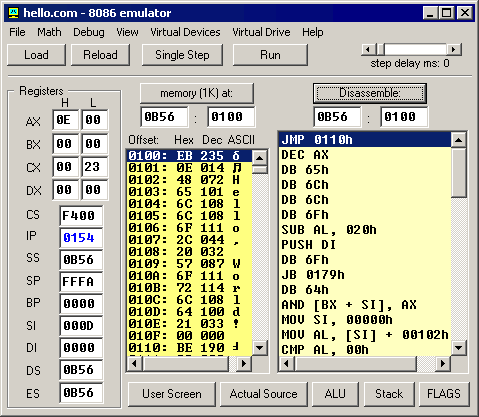Select memory row 0102: 48 072 H
479x417 pixels.
(189, 180)
